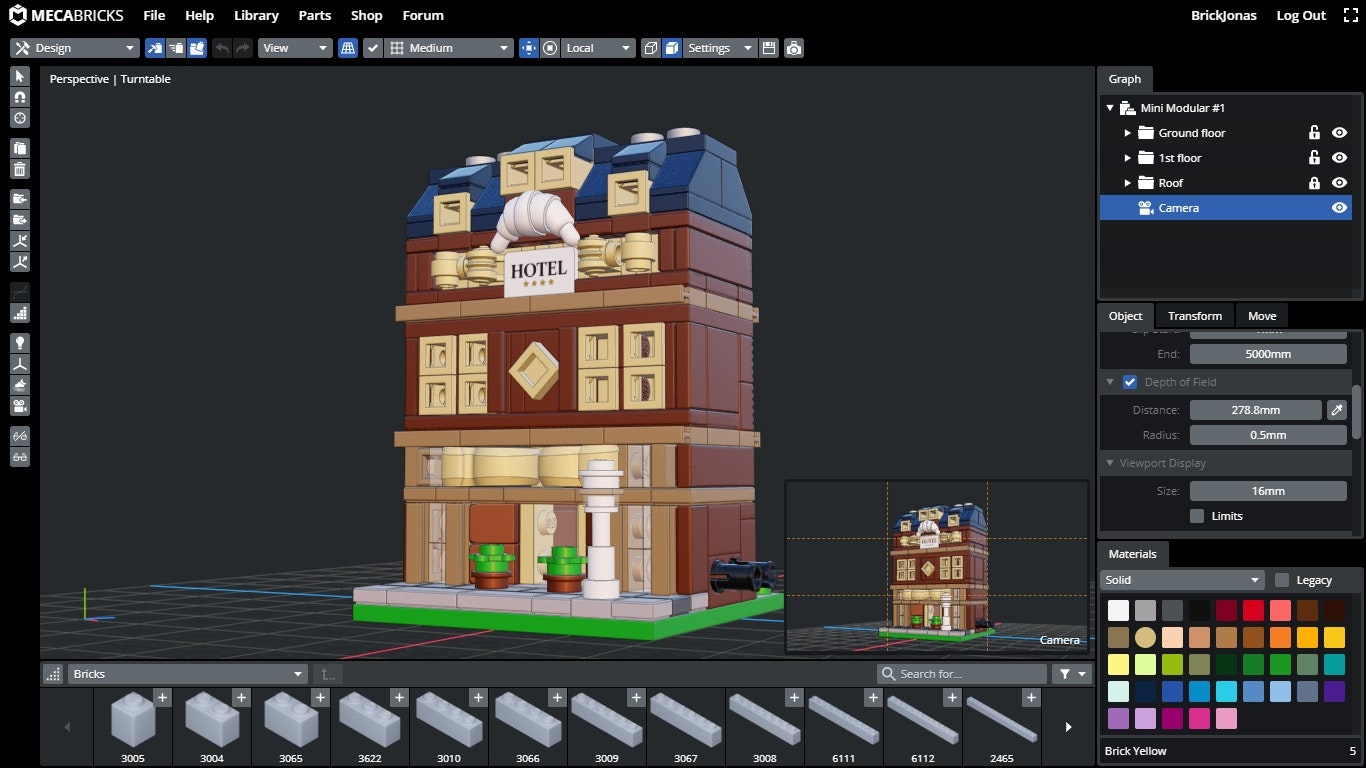Viewport: 1366px width, 768px height.
Task: Switch to wireframe cube display
Action: click(651, 48)
